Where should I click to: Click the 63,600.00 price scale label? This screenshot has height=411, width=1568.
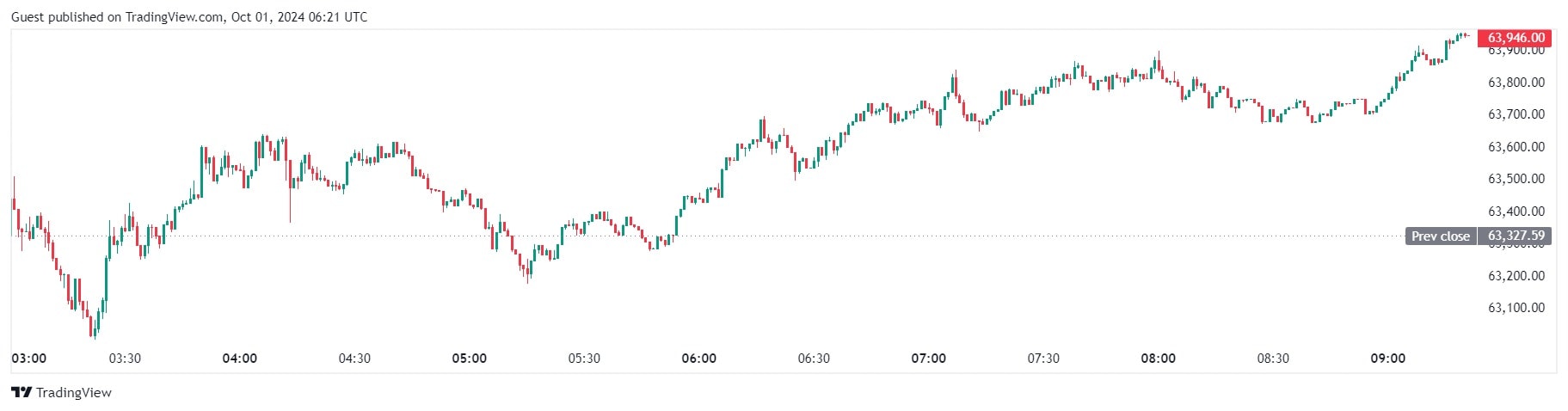1516,147
